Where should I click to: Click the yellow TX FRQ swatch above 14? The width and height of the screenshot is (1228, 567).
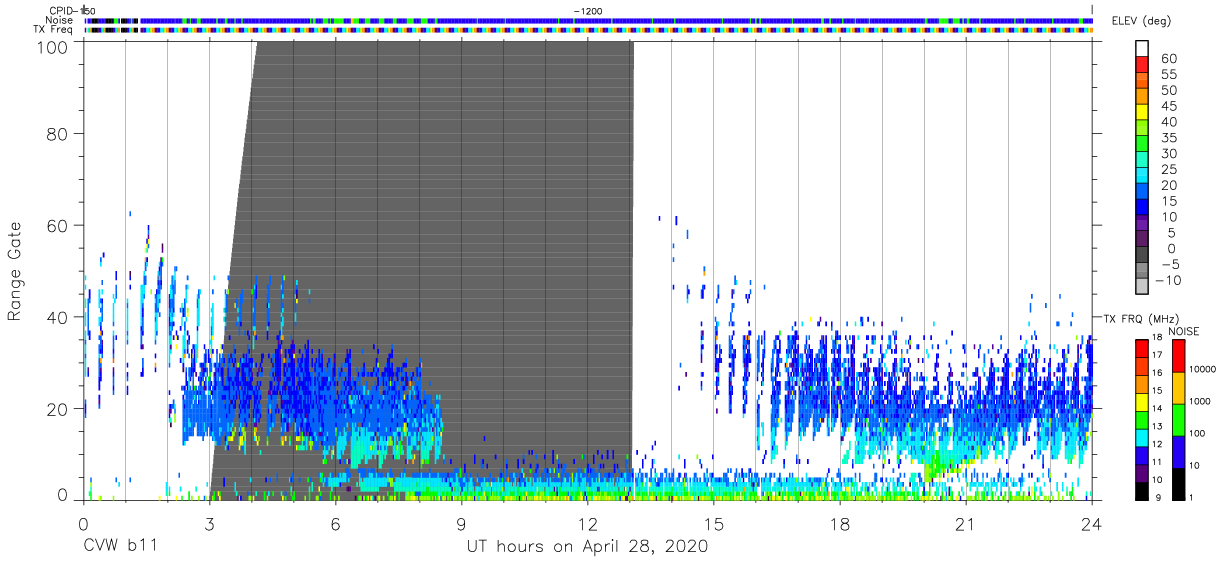pyautogui.click(x=1141, y=401)
